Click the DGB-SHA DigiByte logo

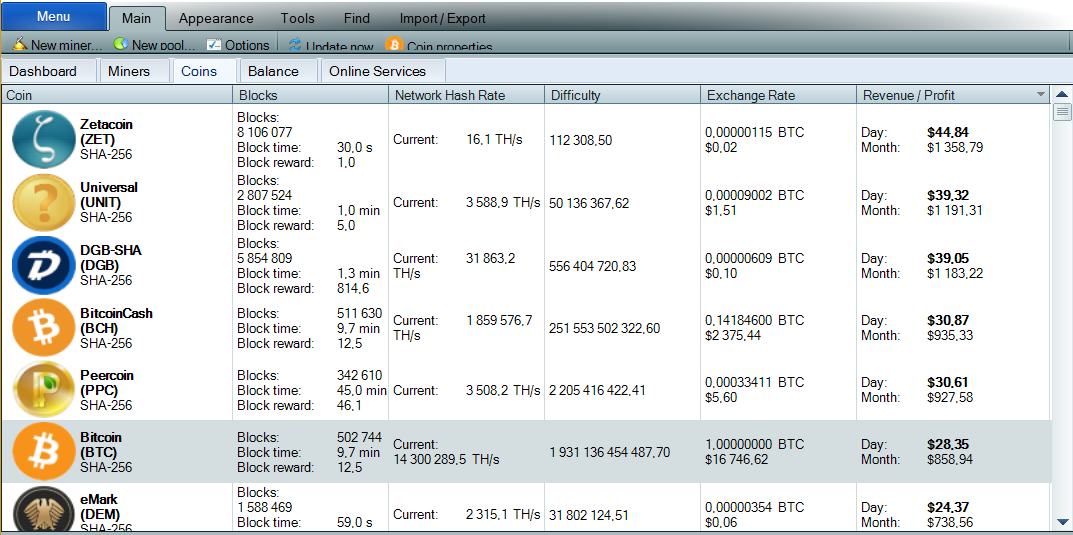tap(42, 265)
